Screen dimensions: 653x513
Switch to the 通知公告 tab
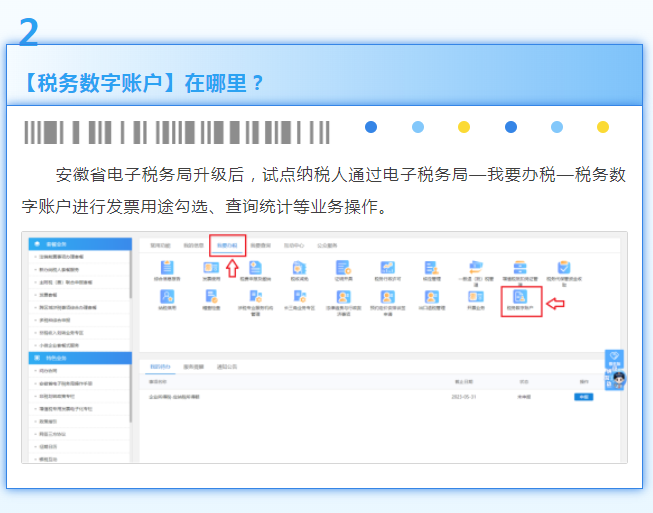pyautogui.click(x=227, y=367)
